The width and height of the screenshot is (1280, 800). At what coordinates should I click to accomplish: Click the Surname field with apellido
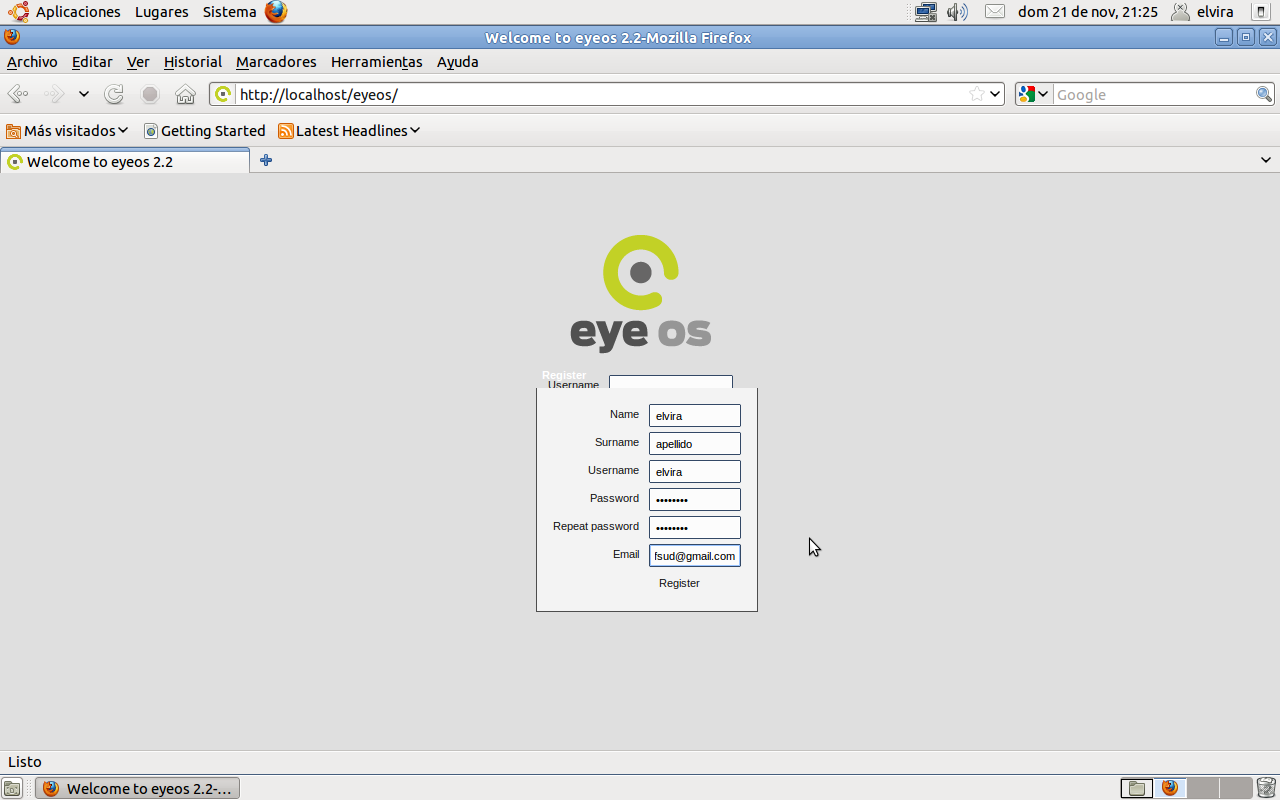[695, 443]
